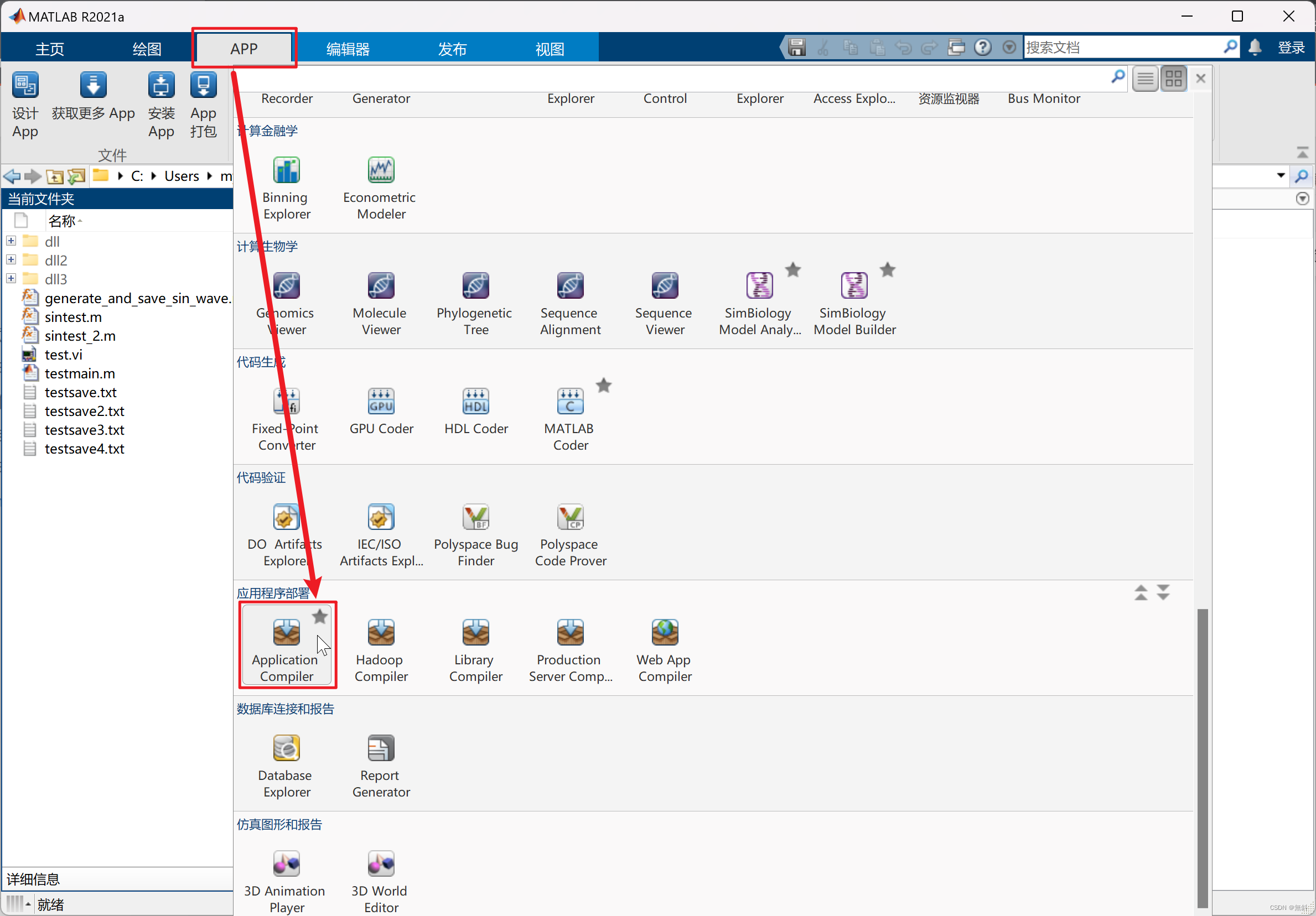This screenshot has width=1316, height=916.
Task: Expand the dll3 folder tree item
Action: click(x=11, y=278)
